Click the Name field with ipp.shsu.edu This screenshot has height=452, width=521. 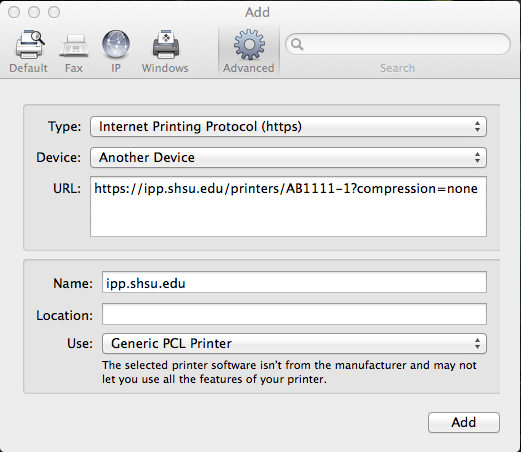[294, 282]
